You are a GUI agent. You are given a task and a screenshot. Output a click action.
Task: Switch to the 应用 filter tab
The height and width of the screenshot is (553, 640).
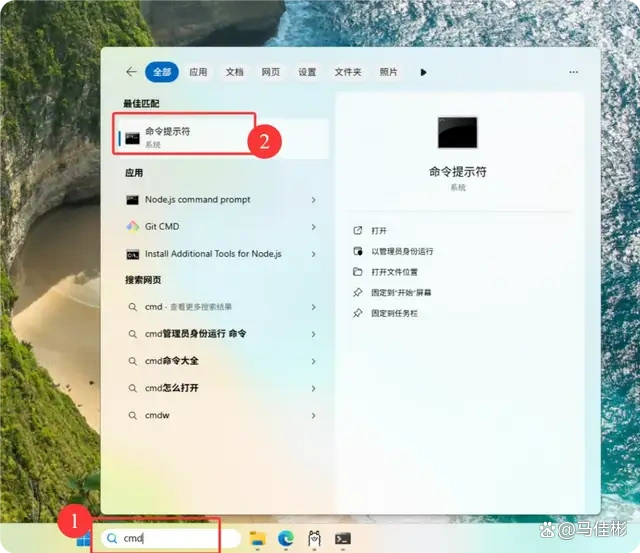tap(198, 72)
